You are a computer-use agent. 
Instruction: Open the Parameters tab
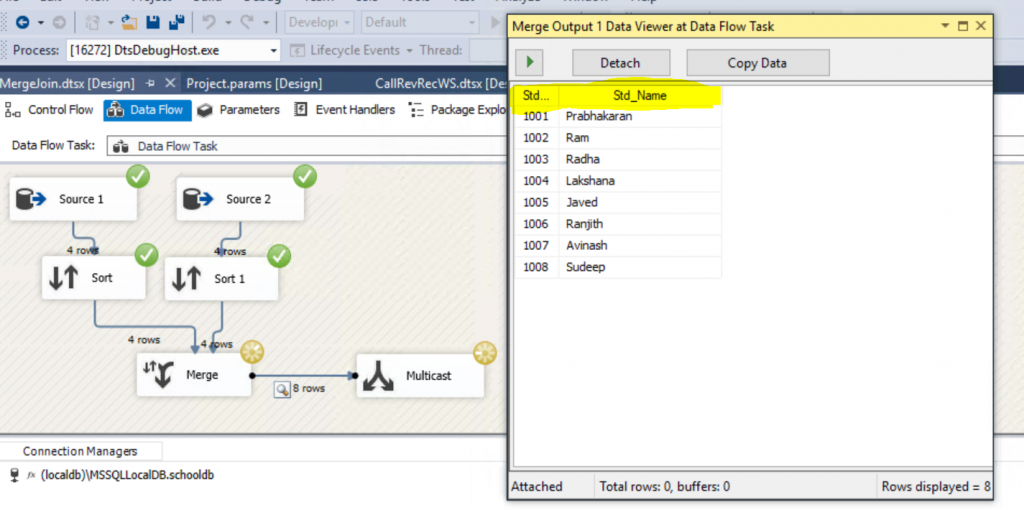coord(239,110)
